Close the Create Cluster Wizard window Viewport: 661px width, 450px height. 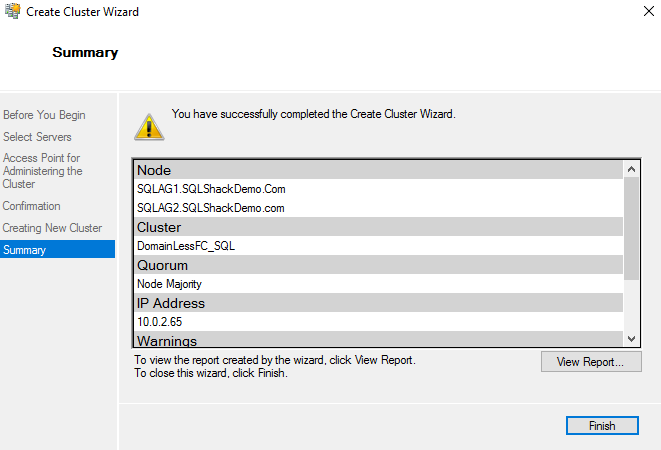pos(649,11)
